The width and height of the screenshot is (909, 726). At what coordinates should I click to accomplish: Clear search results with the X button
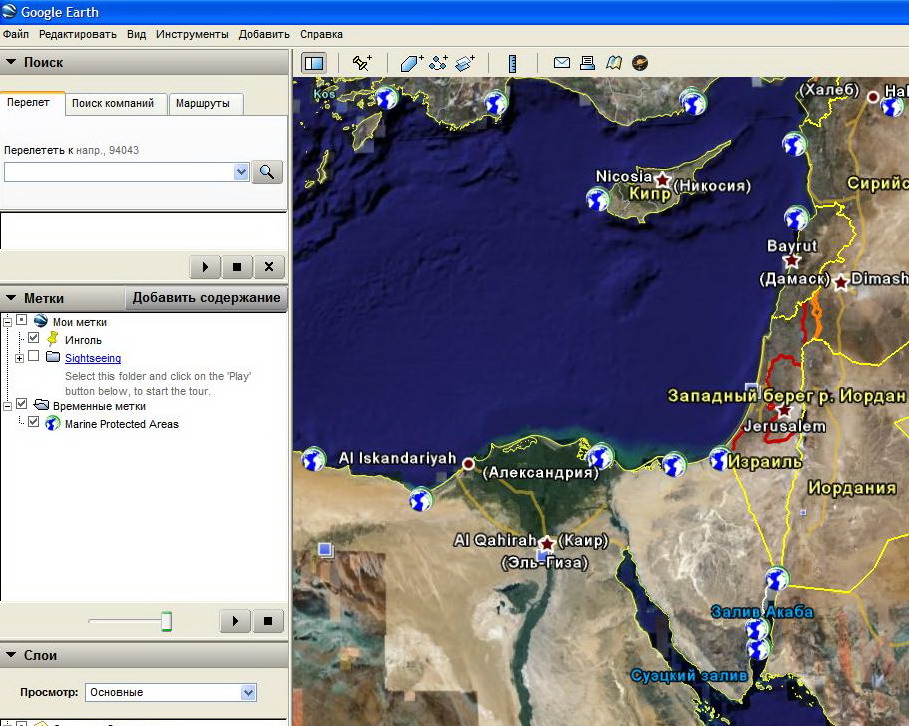coord(268,267)
